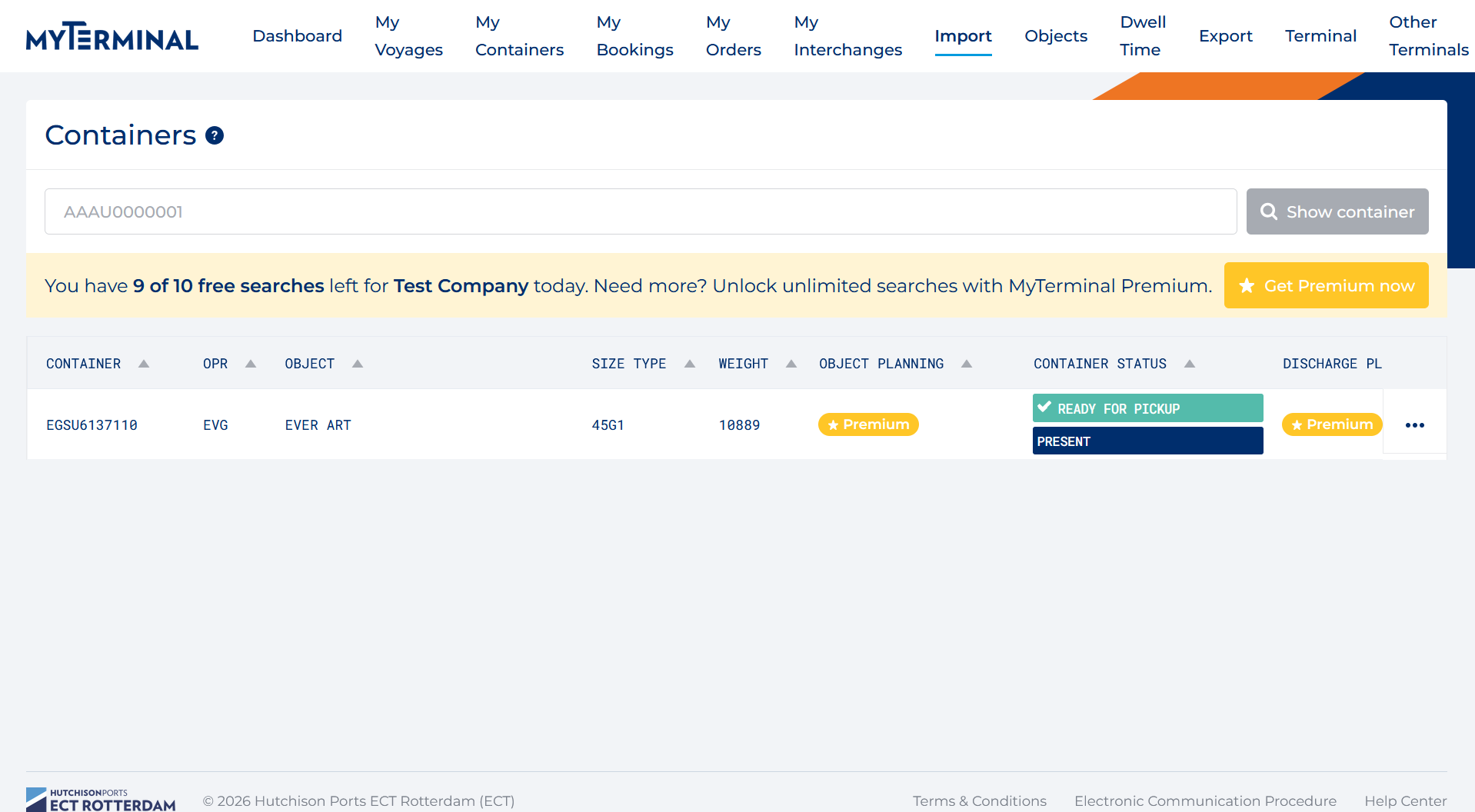The image size is (1475, 812).
Task: Click the Hutchison Ports ECT Rotterdam logo
Action: coord(101,800)
